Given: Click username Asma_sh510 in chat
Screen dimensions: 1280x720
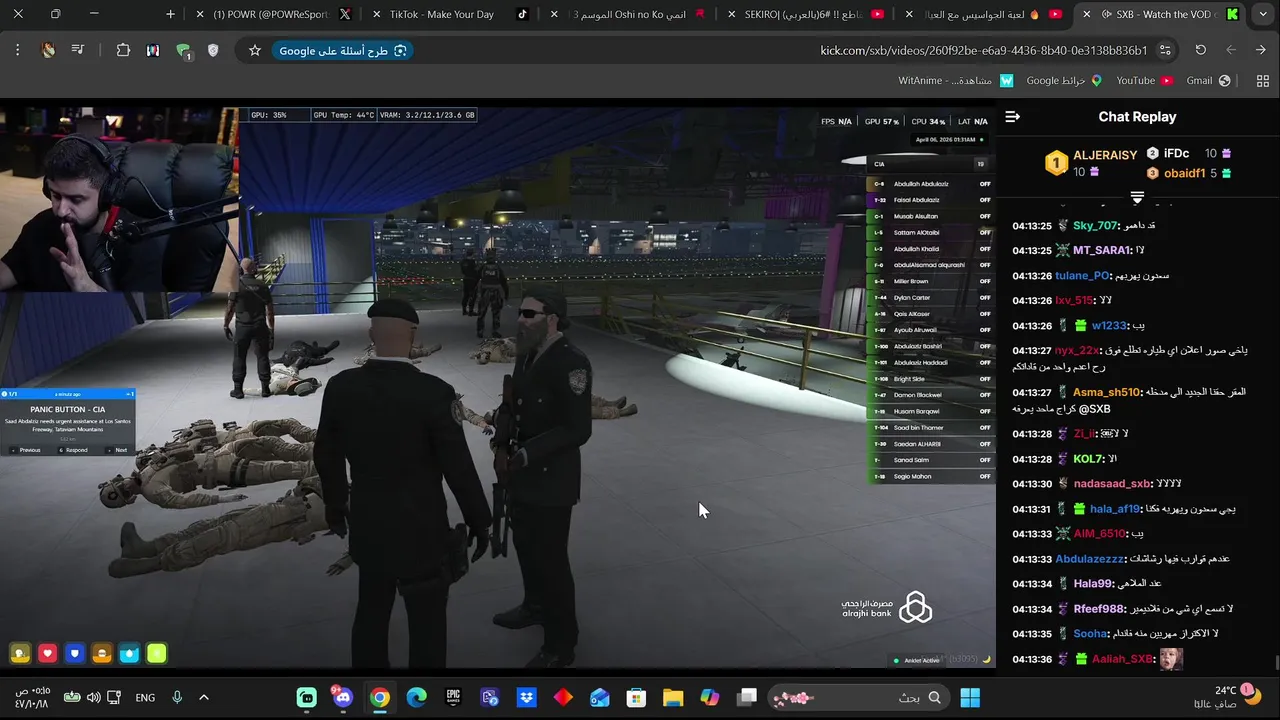Looking at the screenshot, I should click(x=1106, y=393).
